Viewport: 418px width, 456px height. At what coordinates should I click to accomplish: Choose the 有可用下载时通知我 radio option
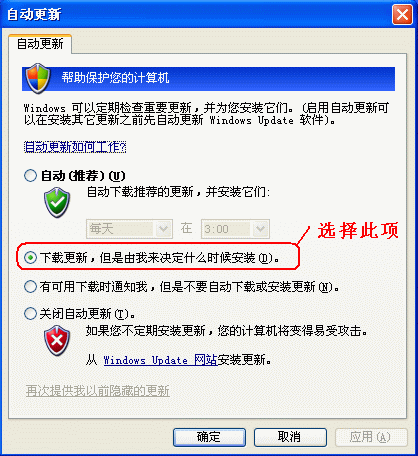point(30,286)
